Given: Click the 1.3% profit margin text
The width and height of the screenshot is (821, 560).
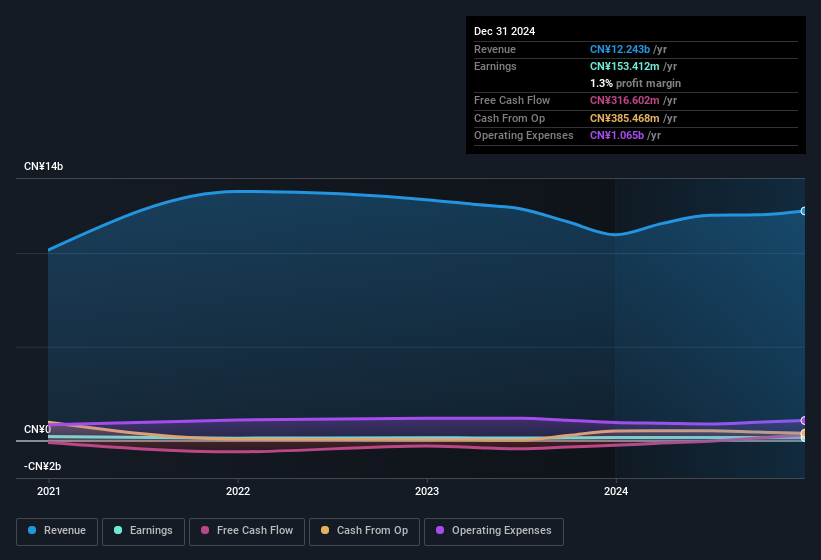Looking at the screenshot, I should [x=635, y=83].
